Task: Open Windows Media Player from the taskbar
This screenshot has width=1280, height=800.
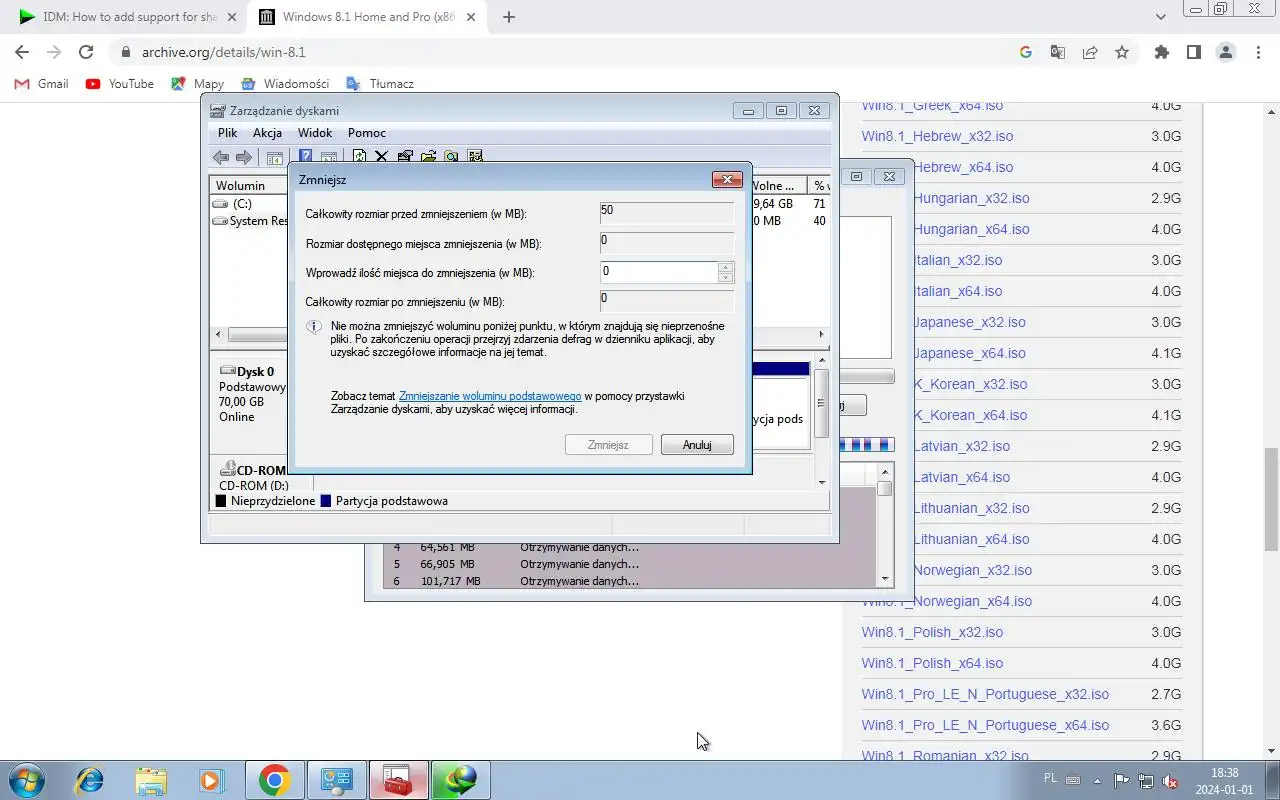Action: click(x=210, y=780)
